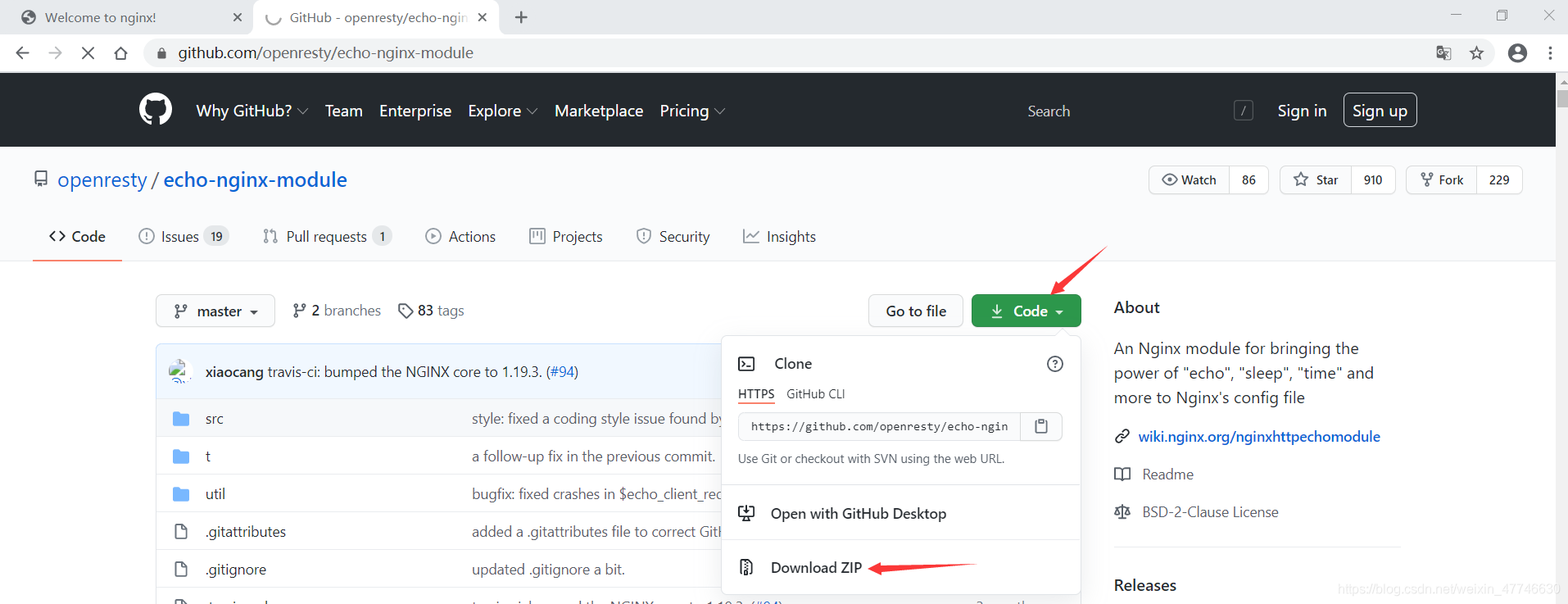Click the util folder icon
This screenshot has width=1568, height=604.
click(181, 494)
